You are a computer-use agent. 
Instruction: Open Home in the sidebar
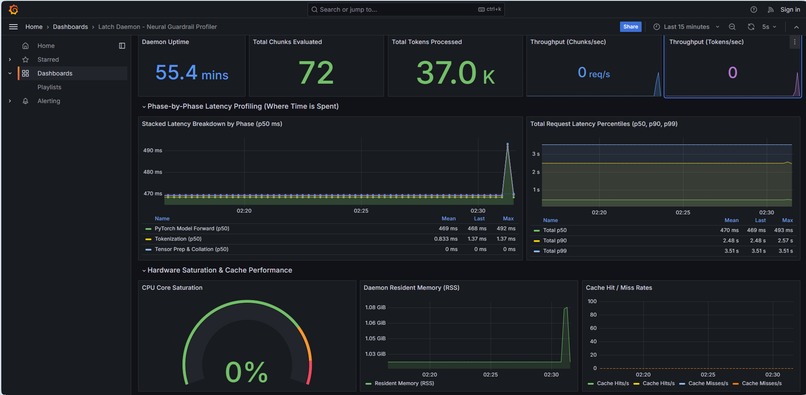click(x=46, y=46)
